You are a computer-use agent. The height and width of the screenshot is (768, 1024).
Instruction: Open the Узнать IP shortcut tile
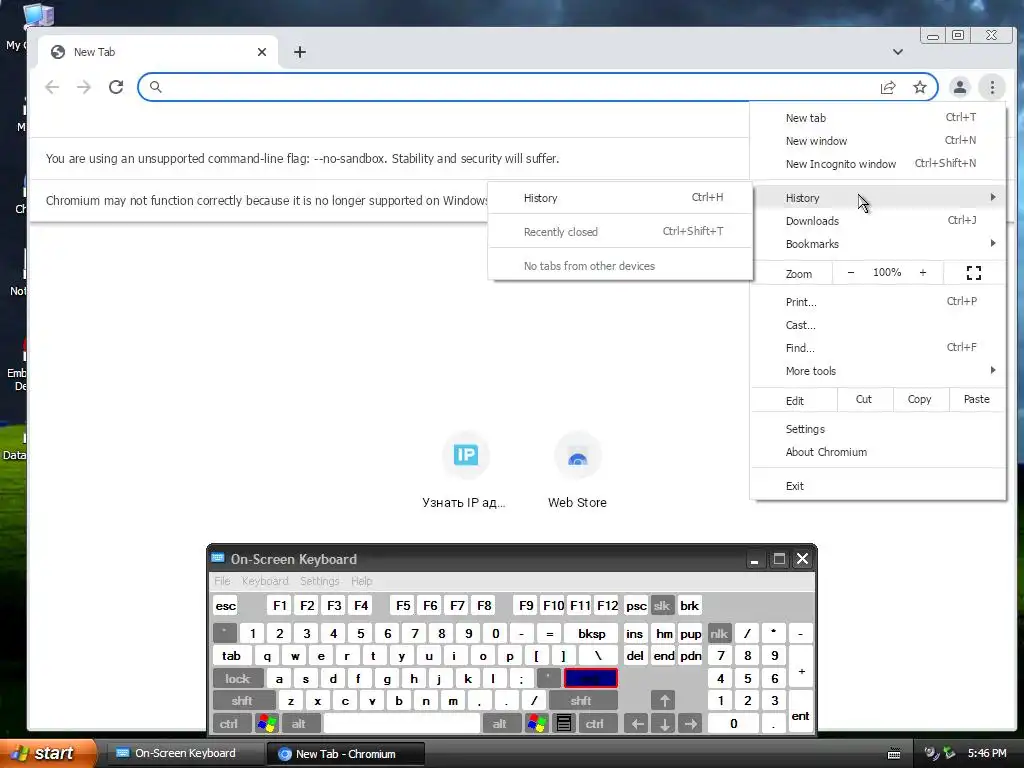click(465, 470)
